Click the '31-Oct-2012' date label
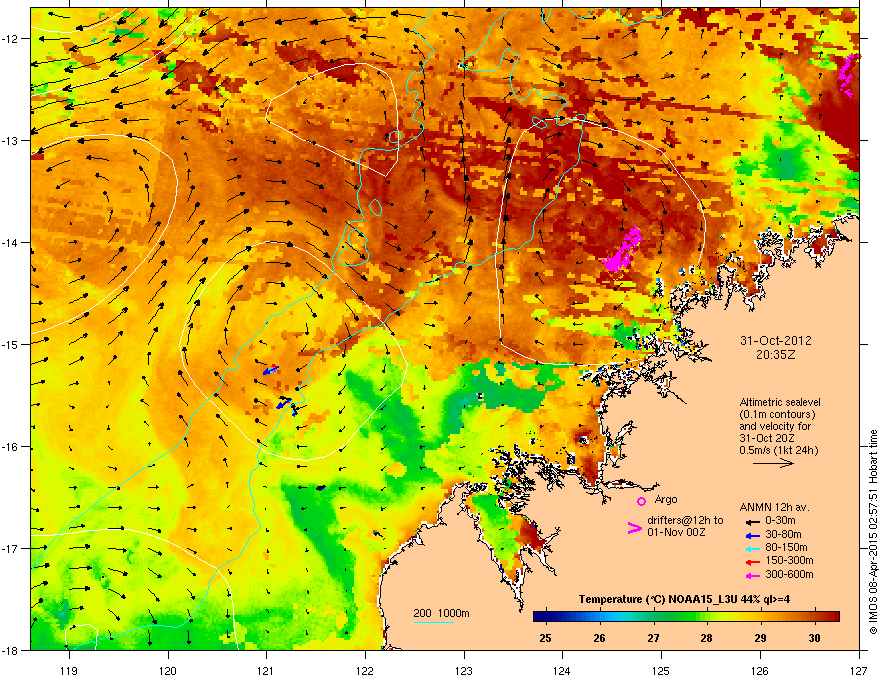This screenshot has height=680, width=880. click(776, 341)
